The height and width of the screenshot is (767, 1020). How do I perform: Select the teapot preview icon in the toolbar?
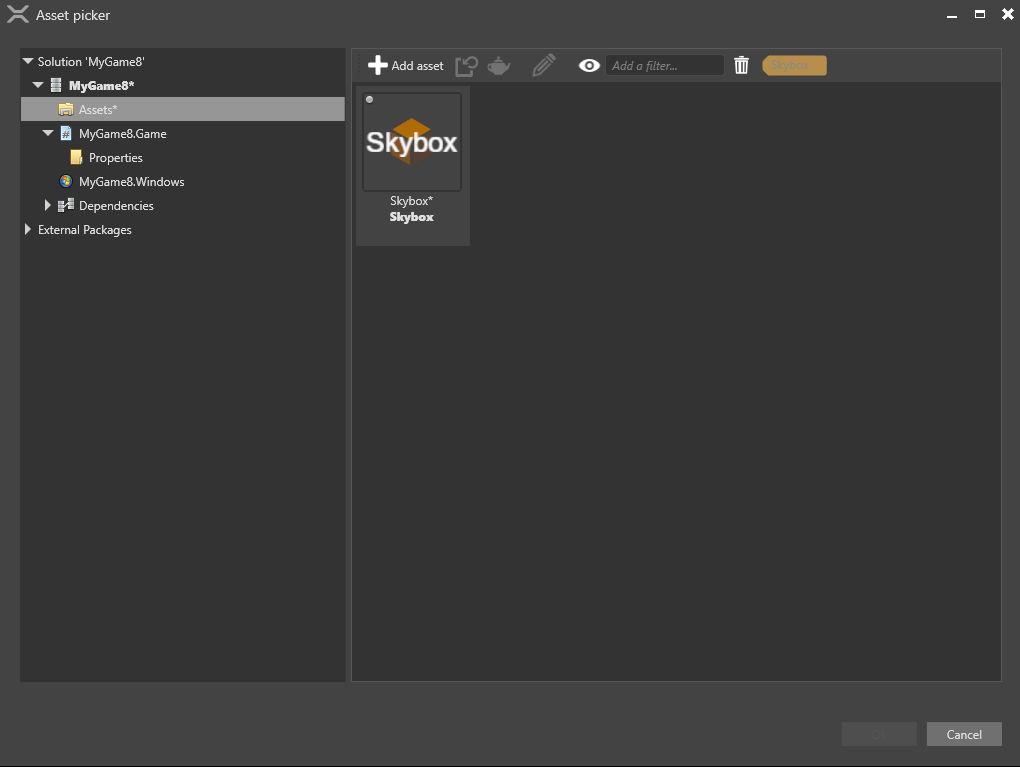coord(498,65)
